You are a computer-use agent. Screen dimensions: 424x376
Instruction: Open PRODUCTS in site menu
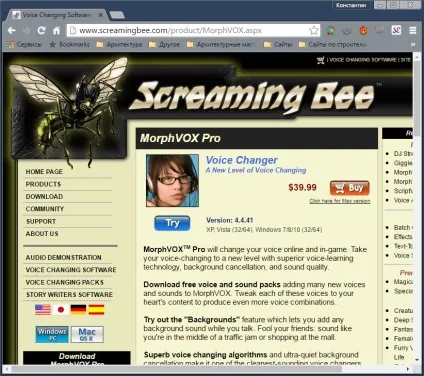click(x=43, y=184)
